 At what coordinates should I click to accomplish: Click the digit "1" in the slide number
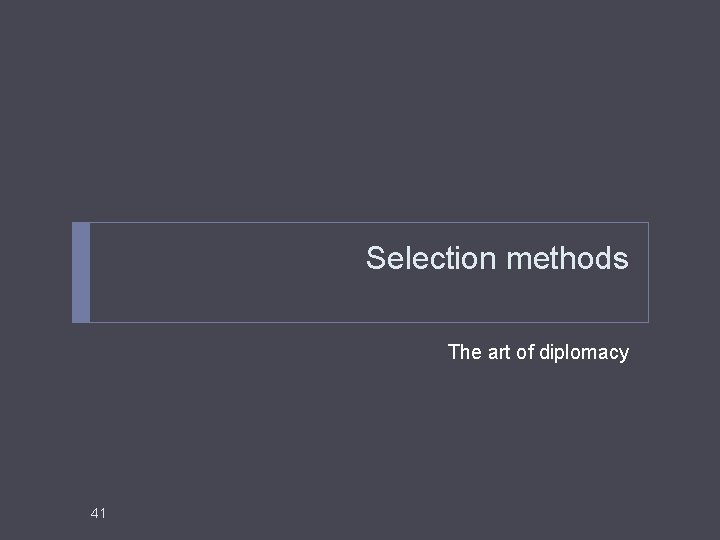click(102, 513)
